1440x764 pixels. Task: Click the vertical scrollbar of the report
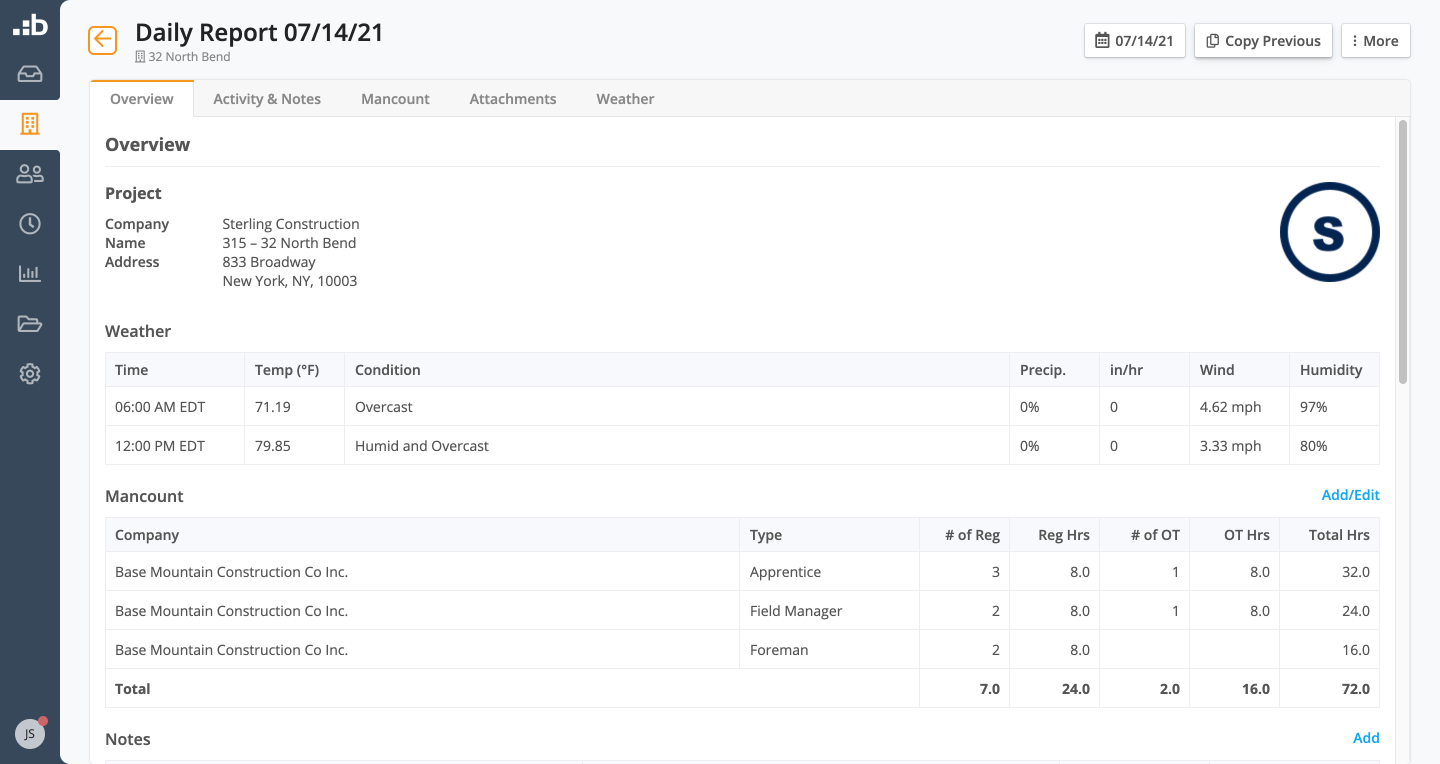(1403, 250)
